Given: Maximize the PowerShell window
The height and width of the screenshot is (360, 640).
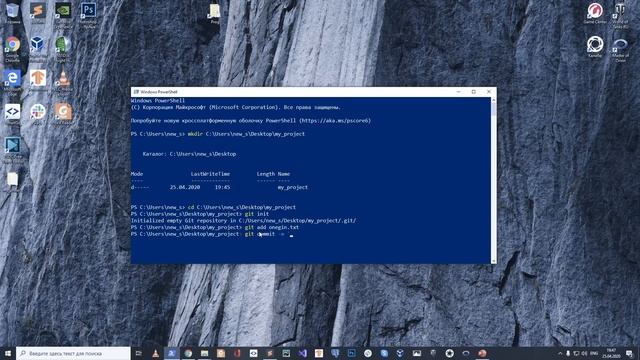Looking at the screenshot, I should click(x=473, y=92).
